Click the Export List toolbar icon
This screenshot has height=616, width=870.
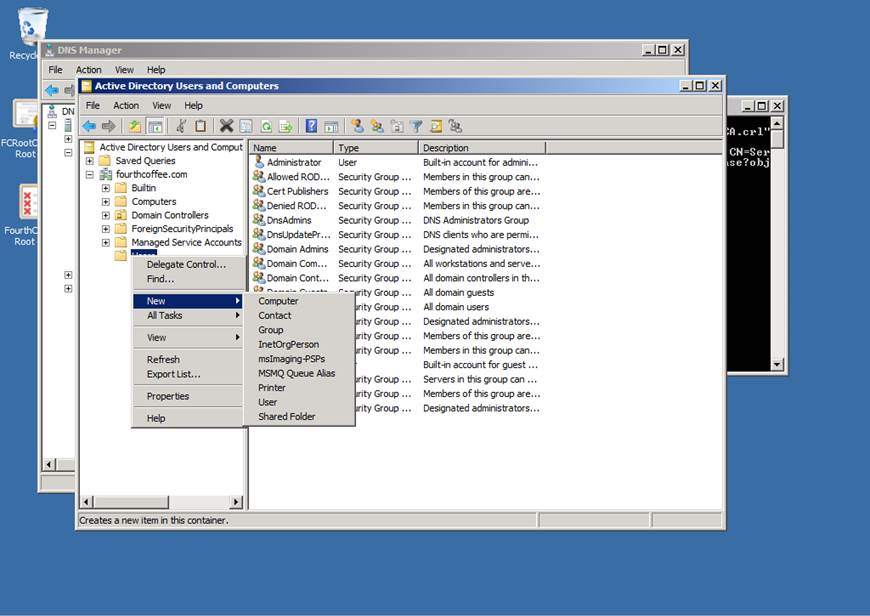click(x=285, y=126)
